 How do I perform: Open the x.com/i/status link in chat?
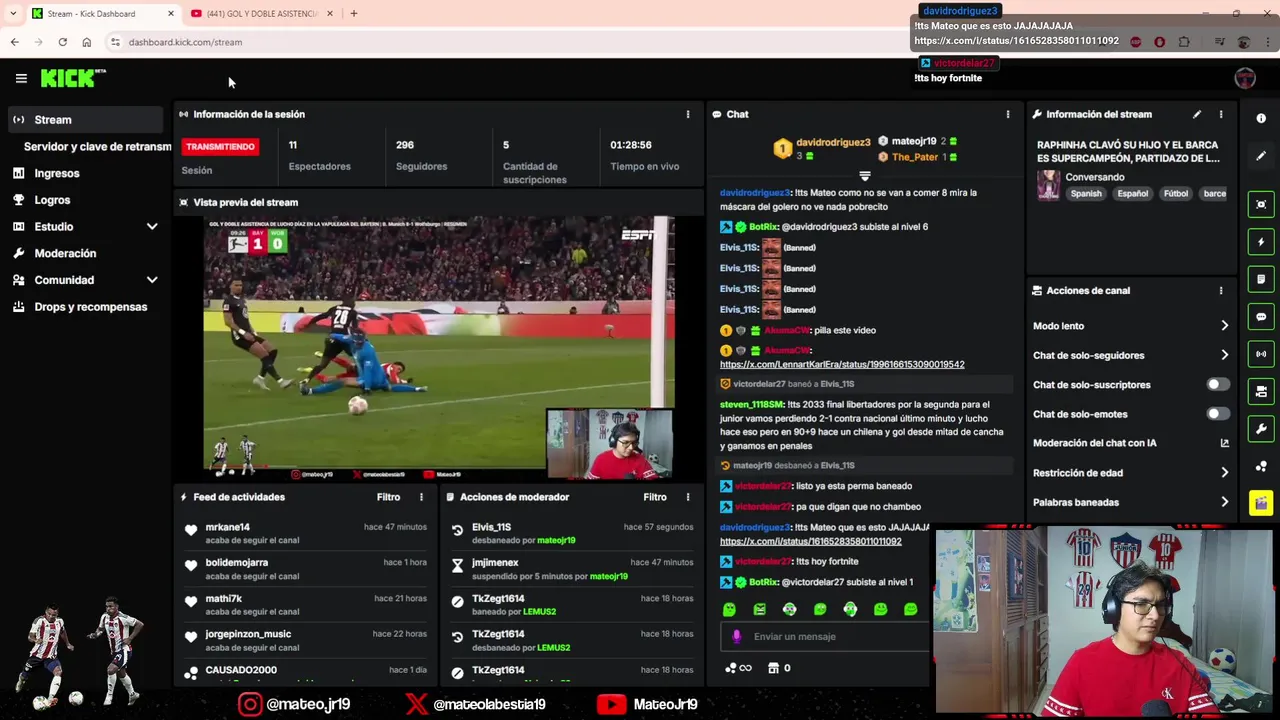coord(811,541)
